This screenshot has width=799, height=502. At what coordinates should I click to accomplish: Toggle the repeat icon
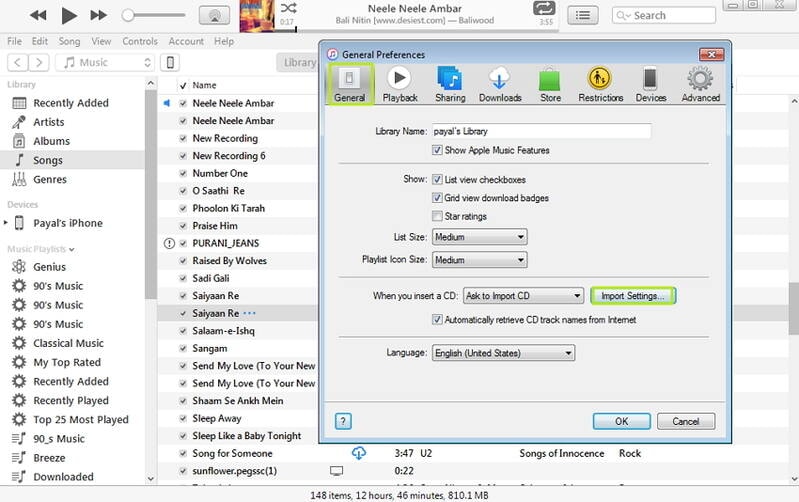point(544,8)
